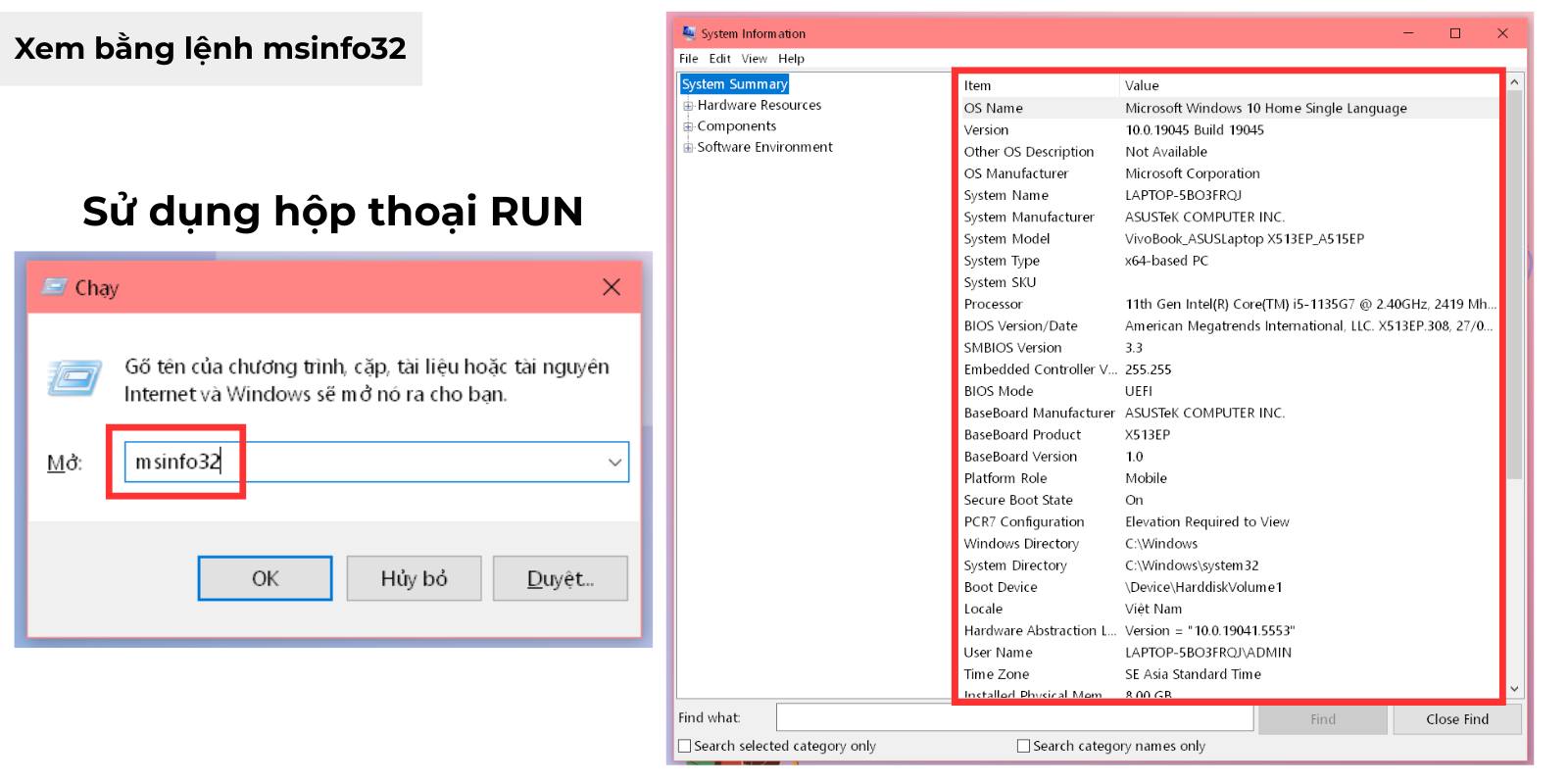Click the Hủy bỏ button
The image size is (1568, 784).
point(414,578)
